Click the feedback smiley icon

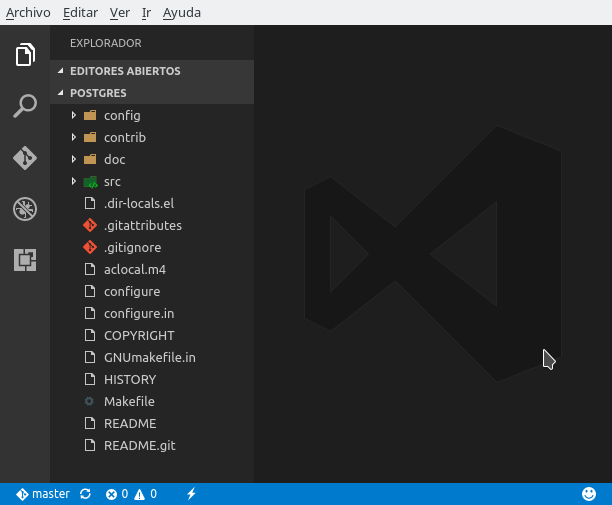(x=589, y=494)
